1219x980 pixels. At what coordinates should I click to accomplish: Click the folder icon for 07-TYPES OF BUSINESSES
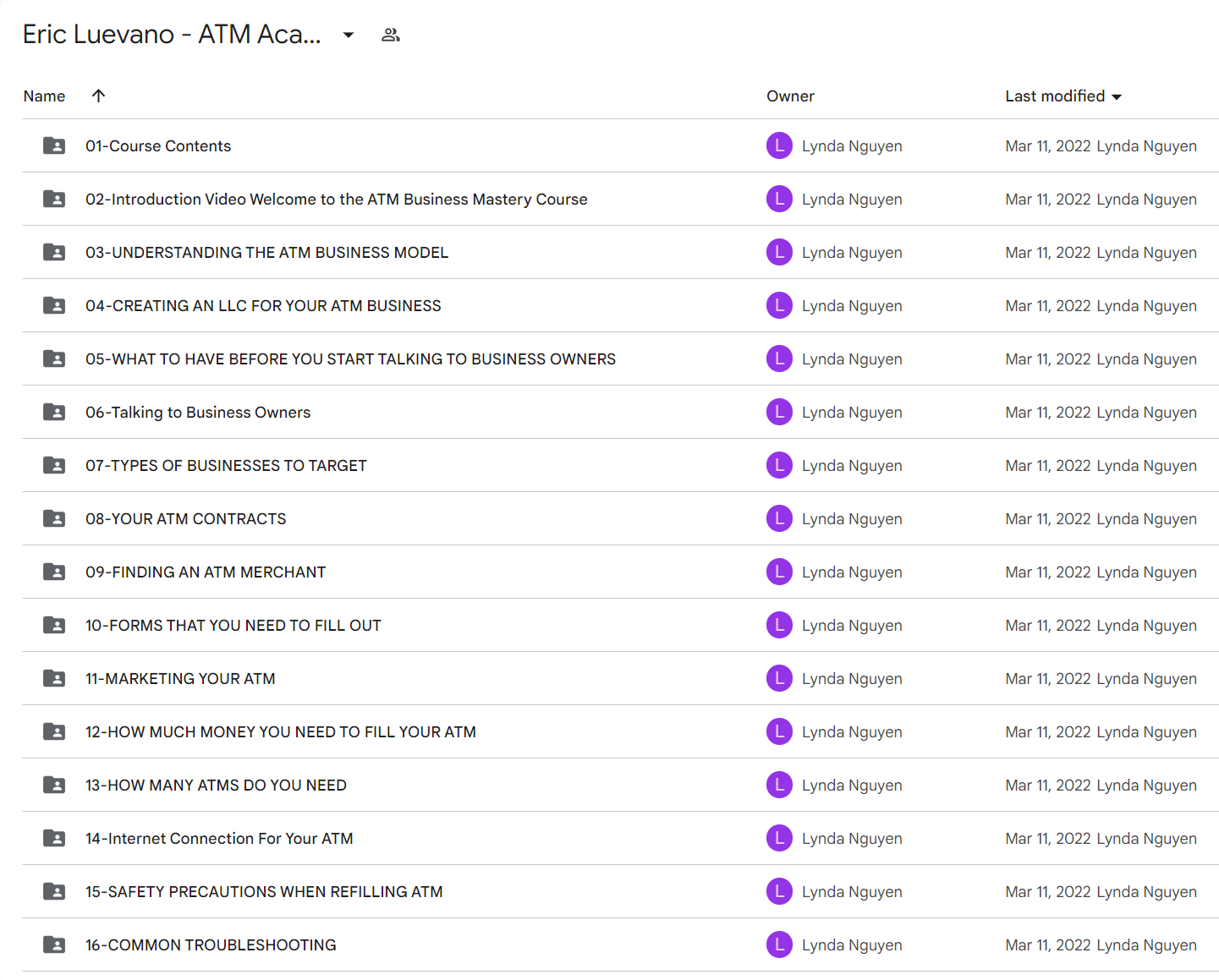pyautogui.click(x=54, y=465)
